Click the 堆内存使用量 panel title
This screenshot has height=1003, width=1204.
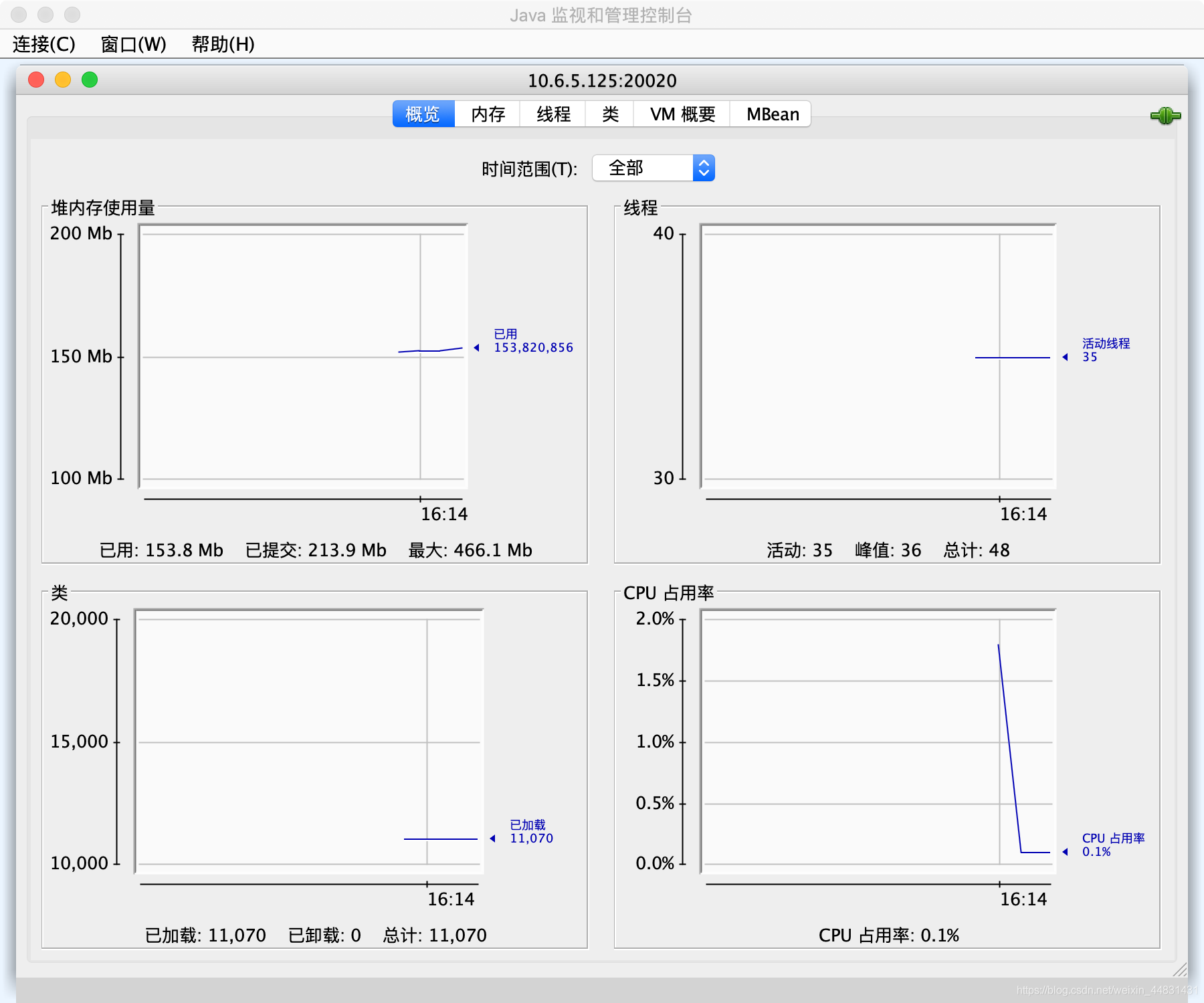tap(103, 208)
